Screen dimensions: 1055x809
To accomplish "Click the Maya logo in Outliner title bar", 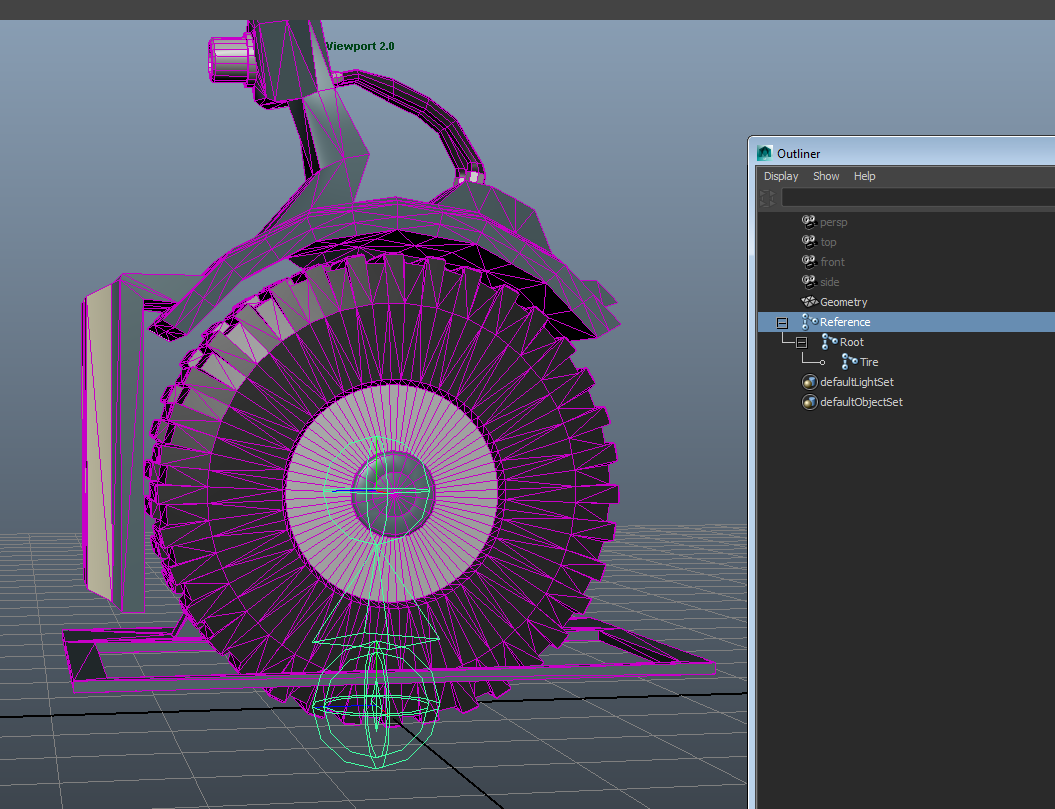I will click(x=765, y=153).
